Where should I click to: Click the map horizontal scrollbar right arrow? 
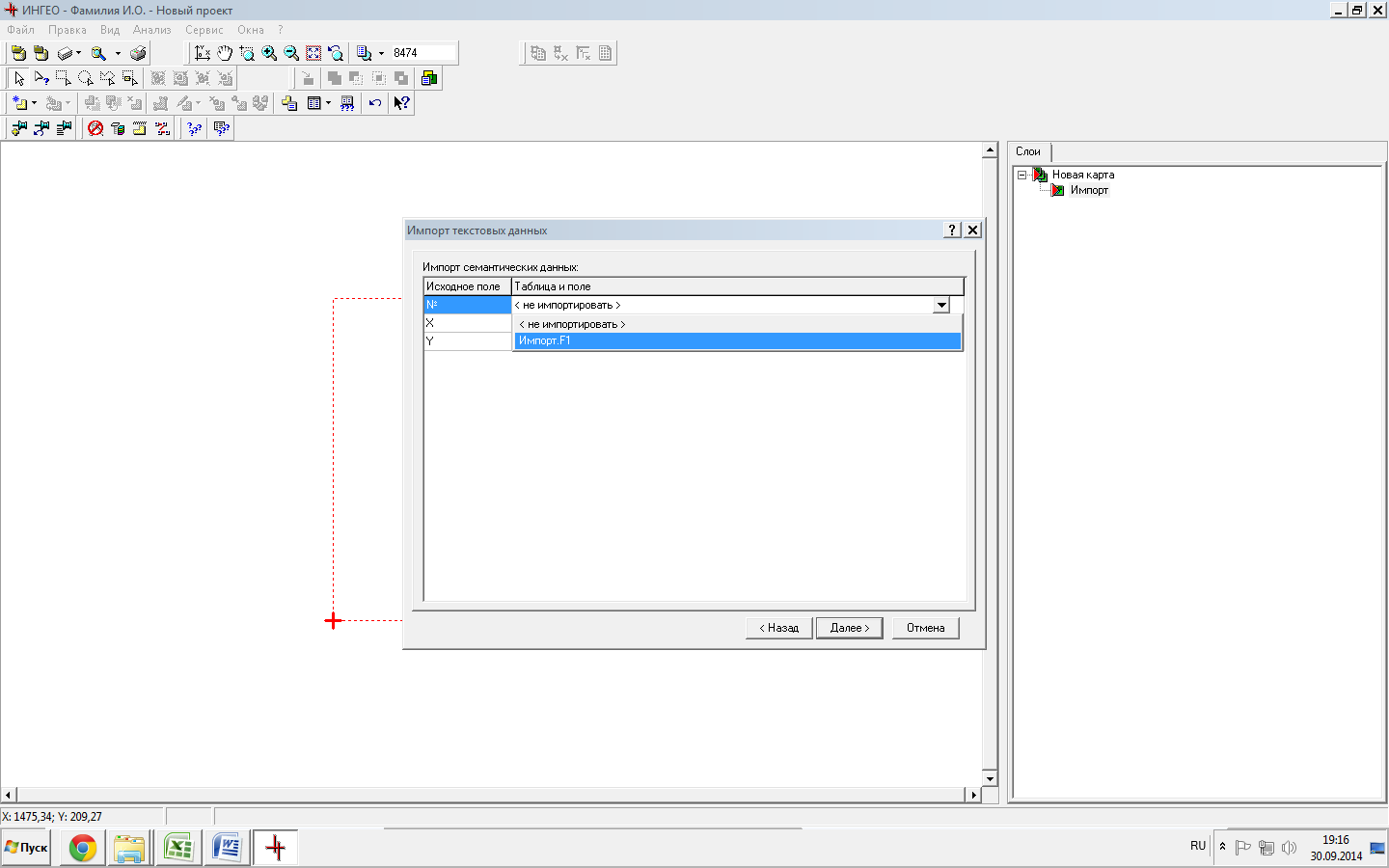click(973, 795)
